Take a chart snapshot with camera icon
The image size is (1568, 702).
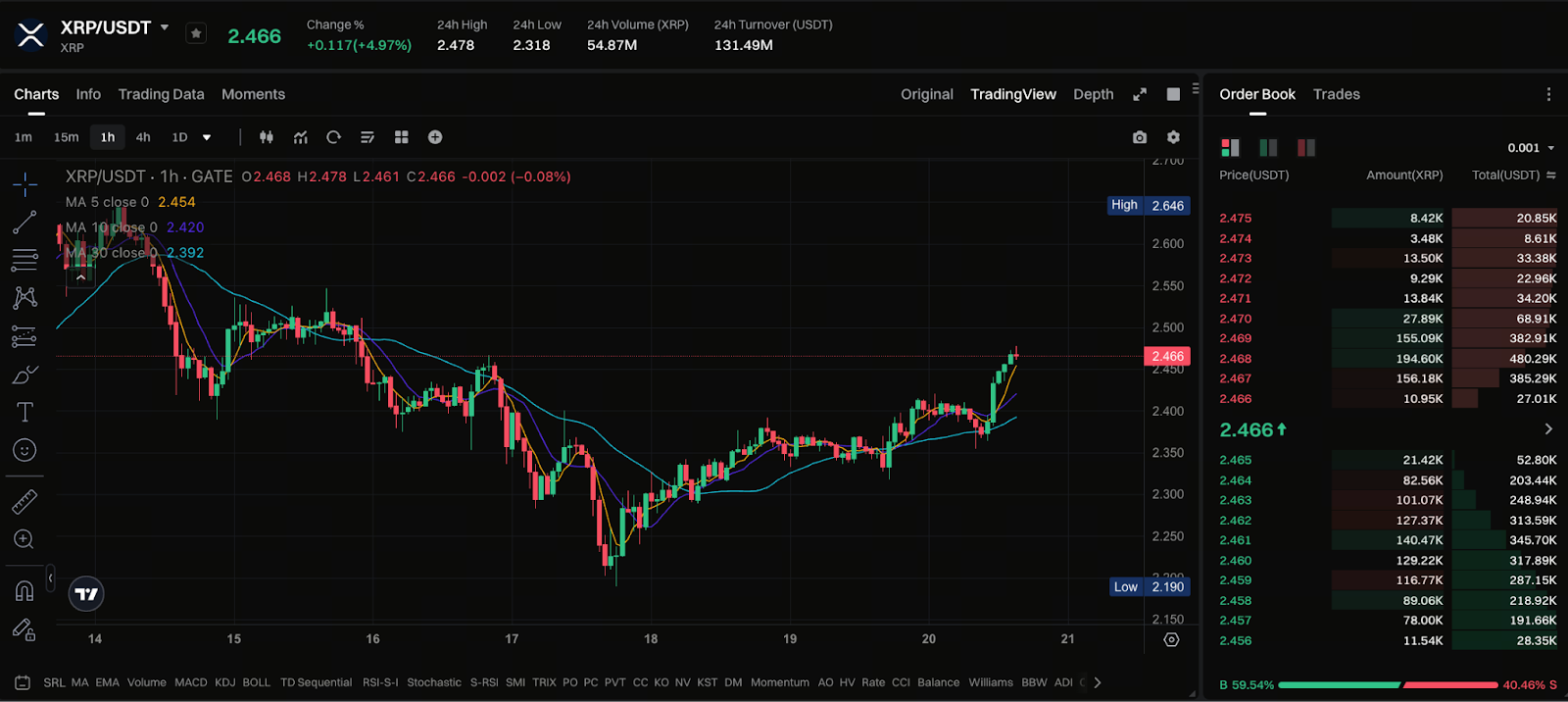click(1140, 137)
